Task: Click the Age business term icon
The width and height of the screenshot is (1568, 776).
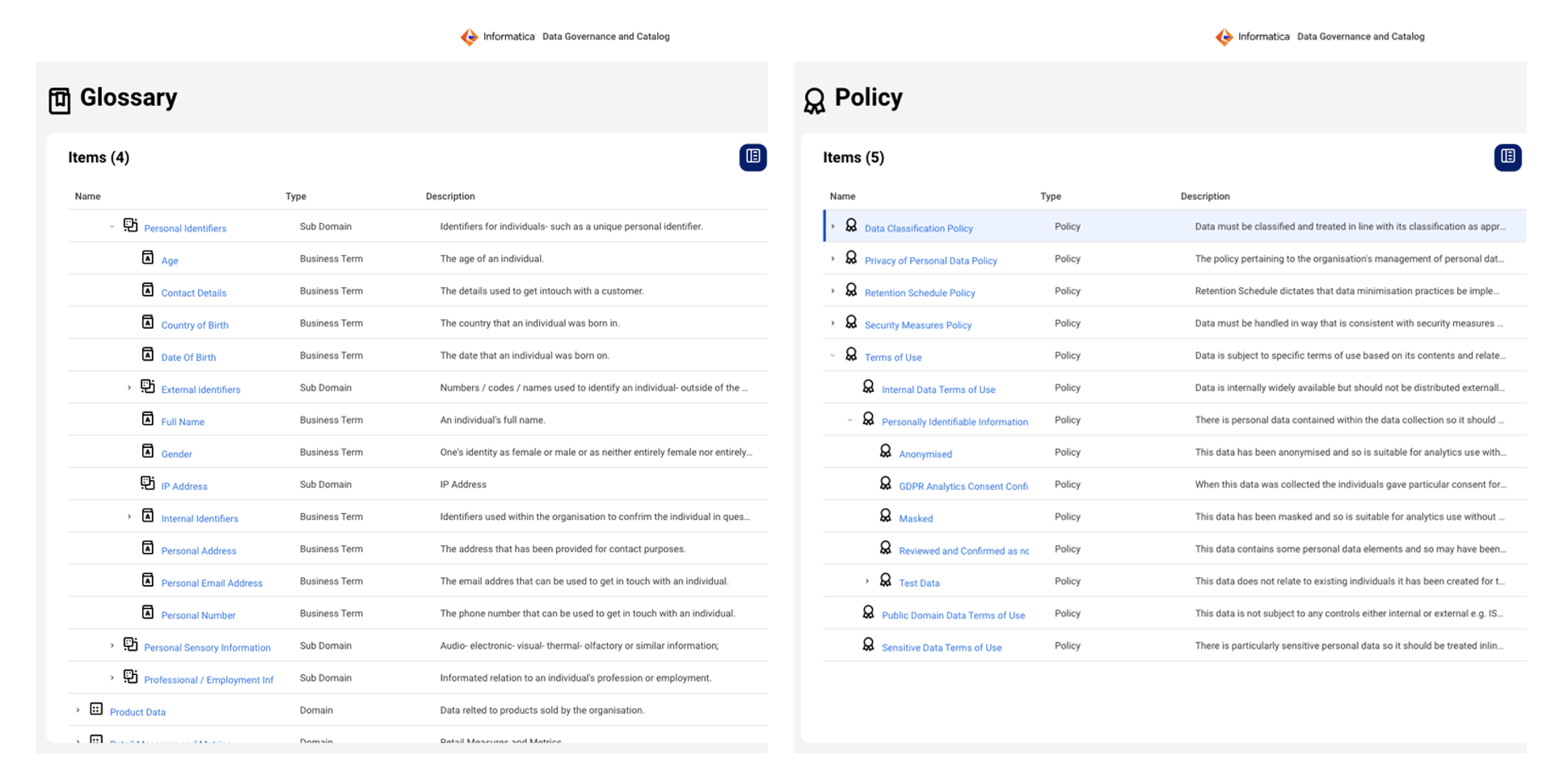Action: [148, 258]
